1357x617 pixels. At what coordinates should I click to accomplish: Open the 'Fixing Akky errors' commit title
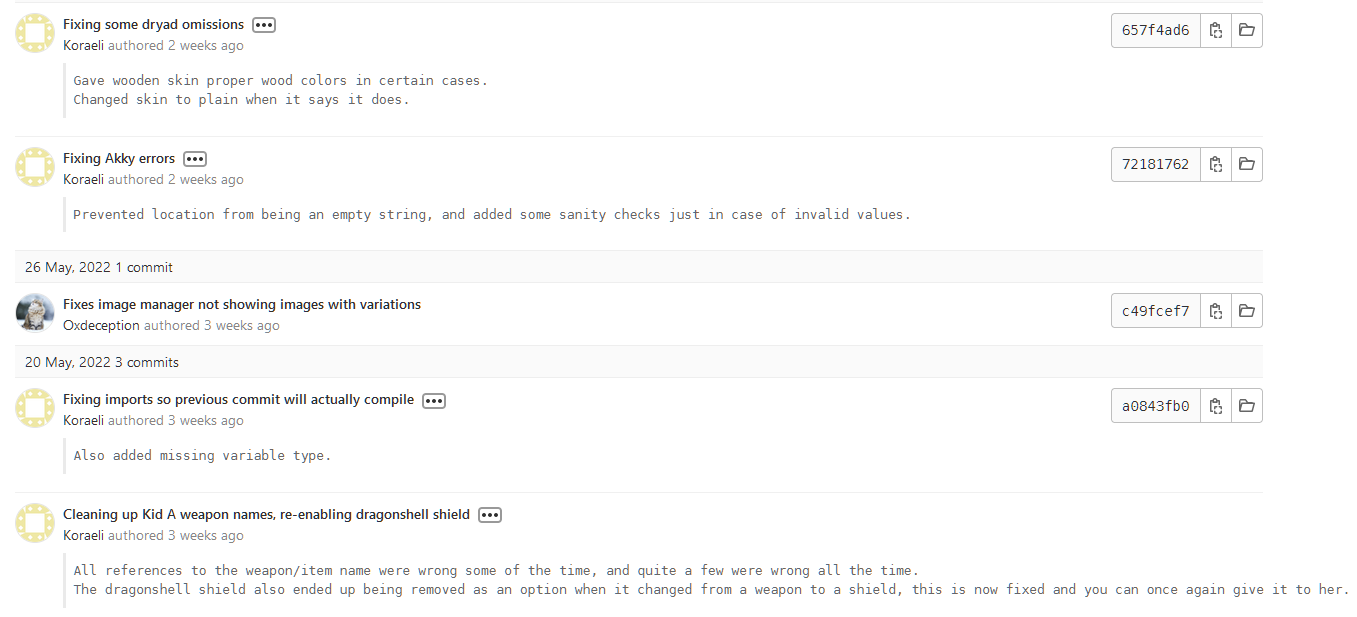(119, 158)
